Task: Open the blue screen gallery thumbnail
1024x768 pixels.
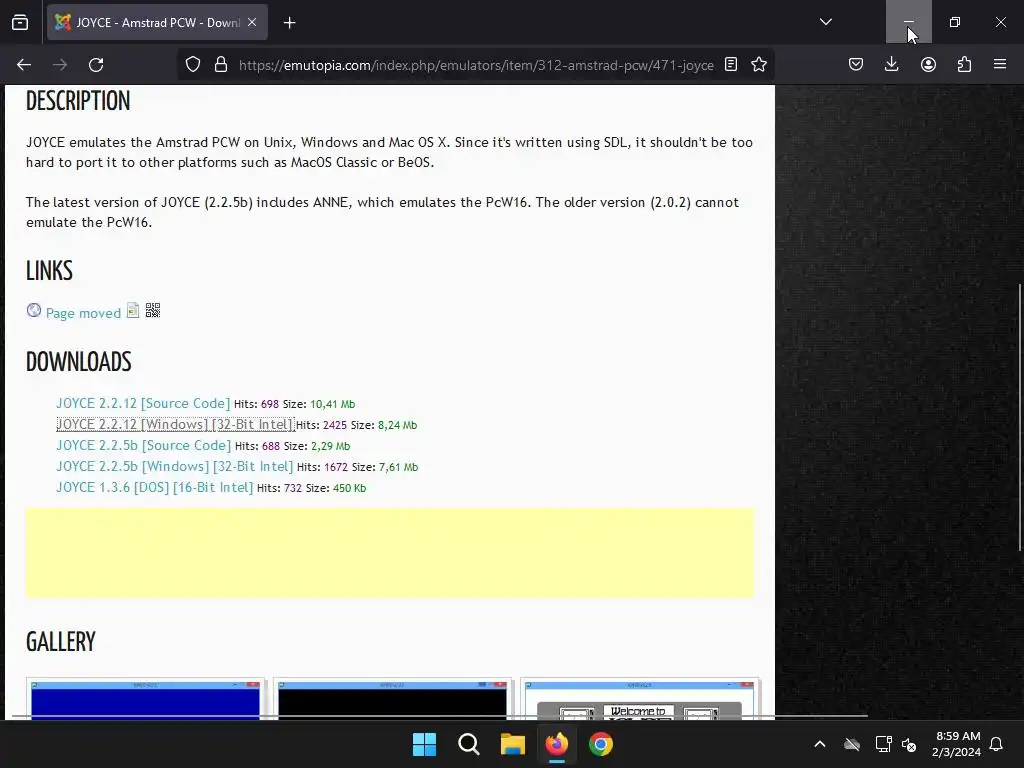Action: tap(145, 699)
